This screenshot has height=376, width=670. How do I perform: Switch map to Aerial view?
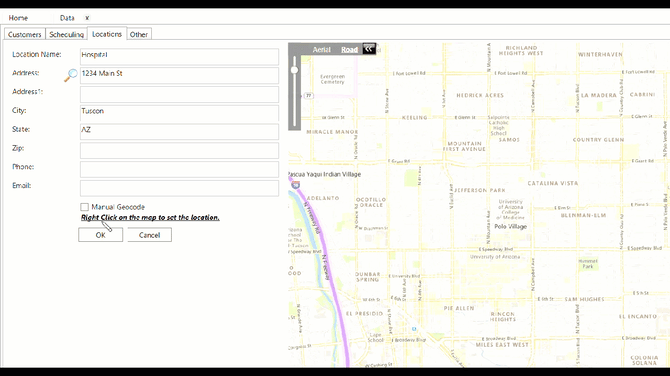click(322, 50)
